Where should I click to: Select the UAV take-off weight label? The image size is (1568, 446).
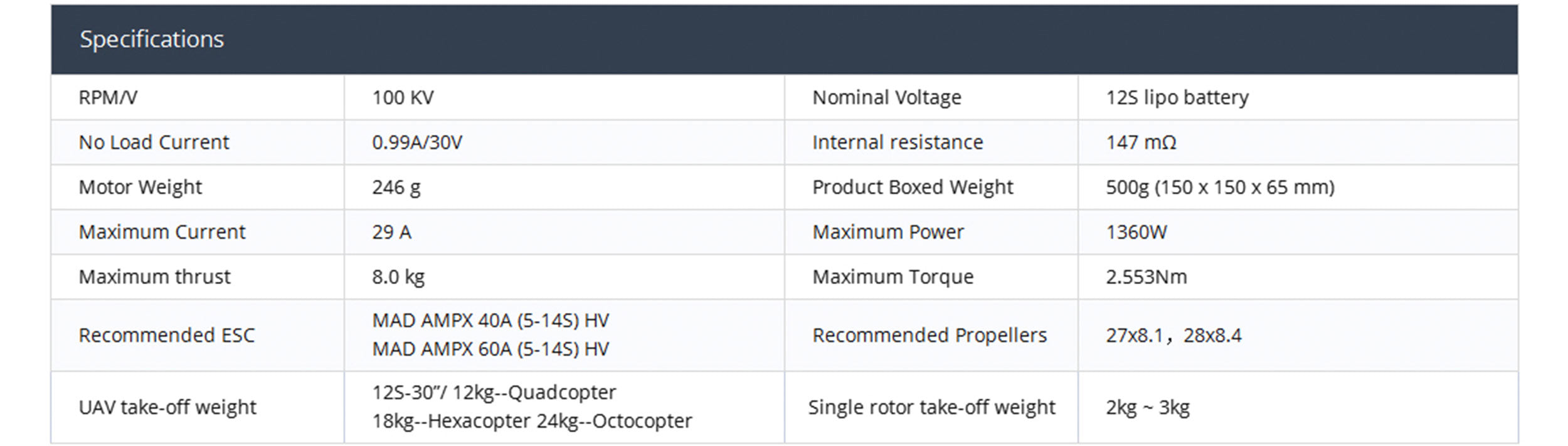click(x=167, y=407)
